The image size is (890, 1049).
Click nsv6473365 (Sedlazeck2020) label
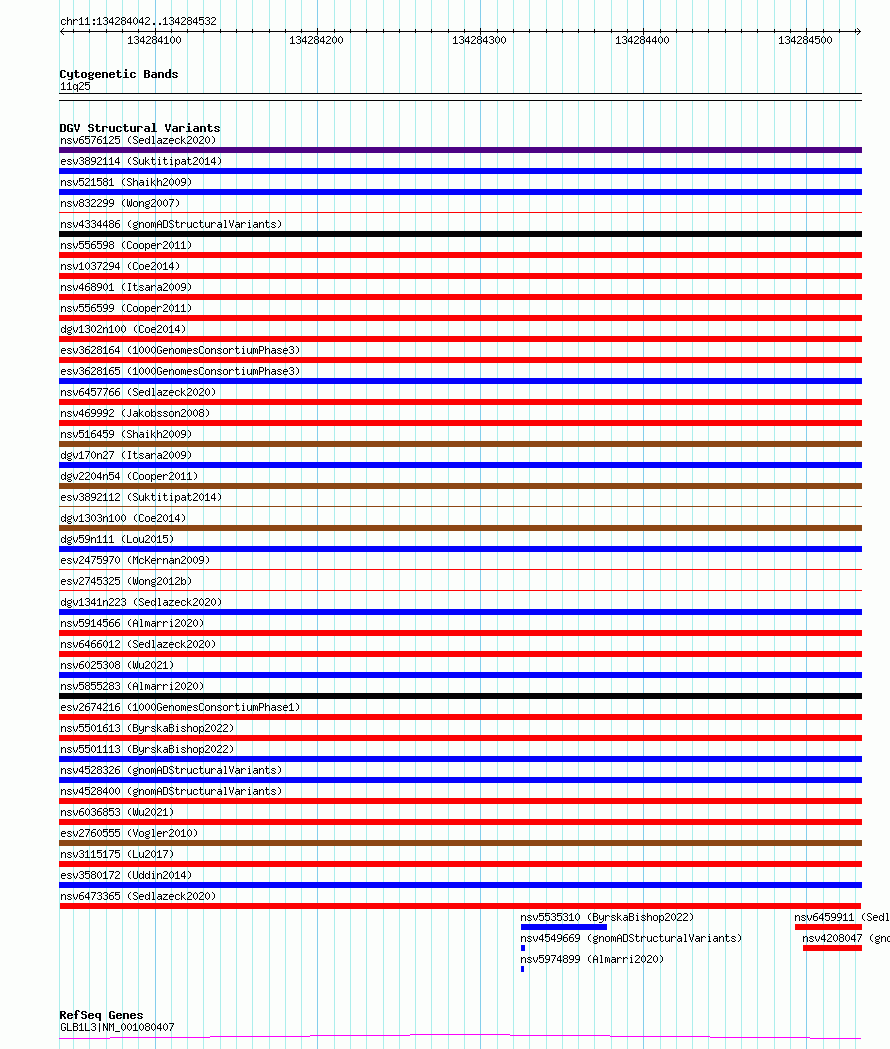coord(138,896)
